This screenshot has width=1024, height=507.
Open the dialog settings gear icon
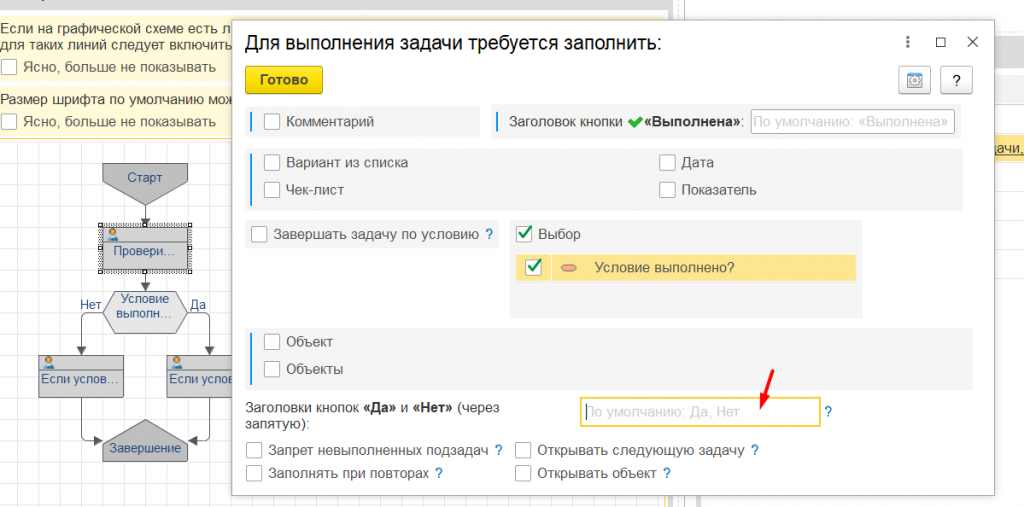(914, 80)
